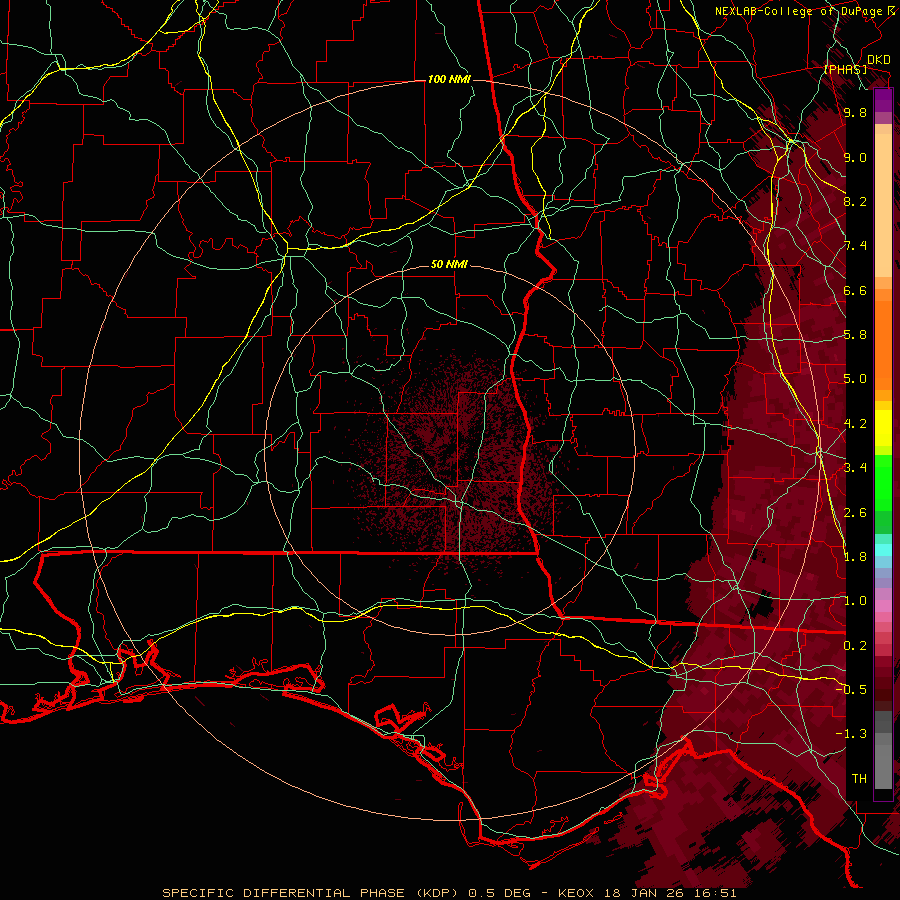The height and width of the screenshot is (900, 900).
Task: Click the 9.0 scale value
Action: [855, 157]
